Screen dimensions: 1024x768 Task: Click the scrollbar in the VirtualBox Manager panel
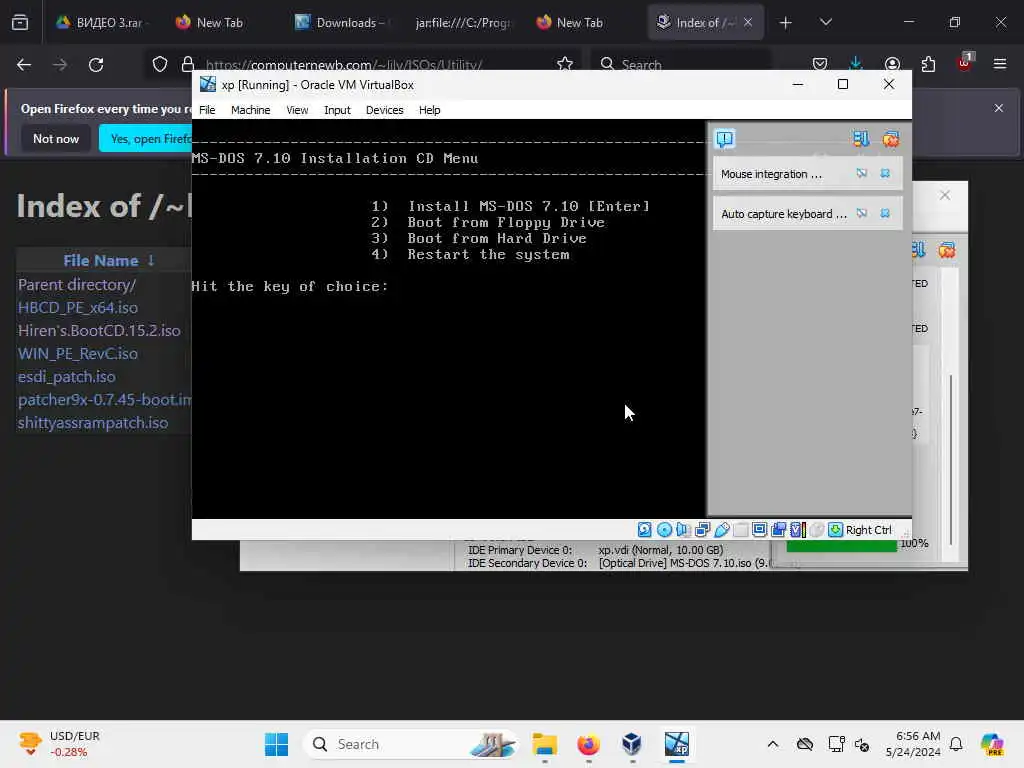(x=951, y=460)
